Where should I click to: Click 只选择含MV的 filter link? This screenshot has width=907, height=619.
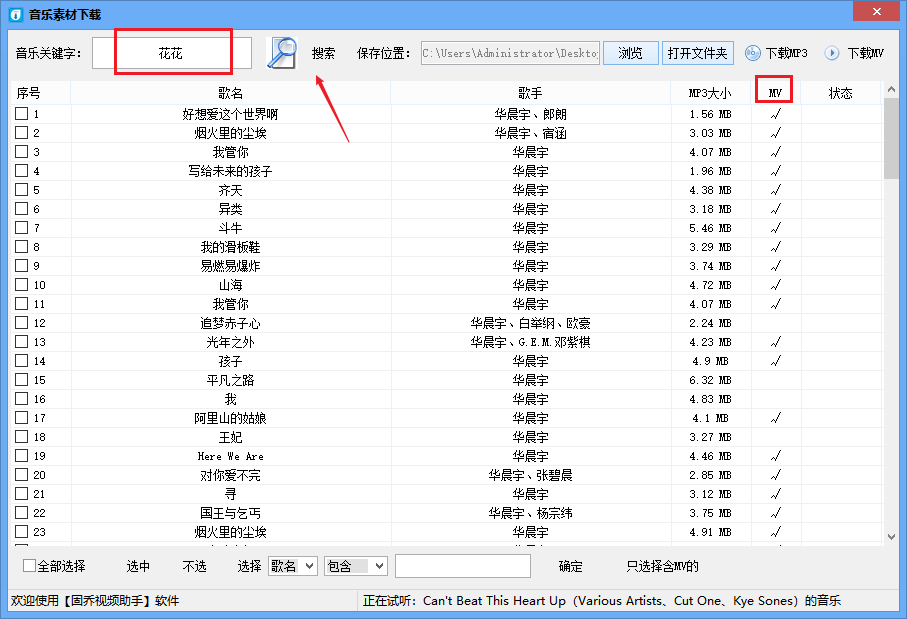[x=662, y=566]
